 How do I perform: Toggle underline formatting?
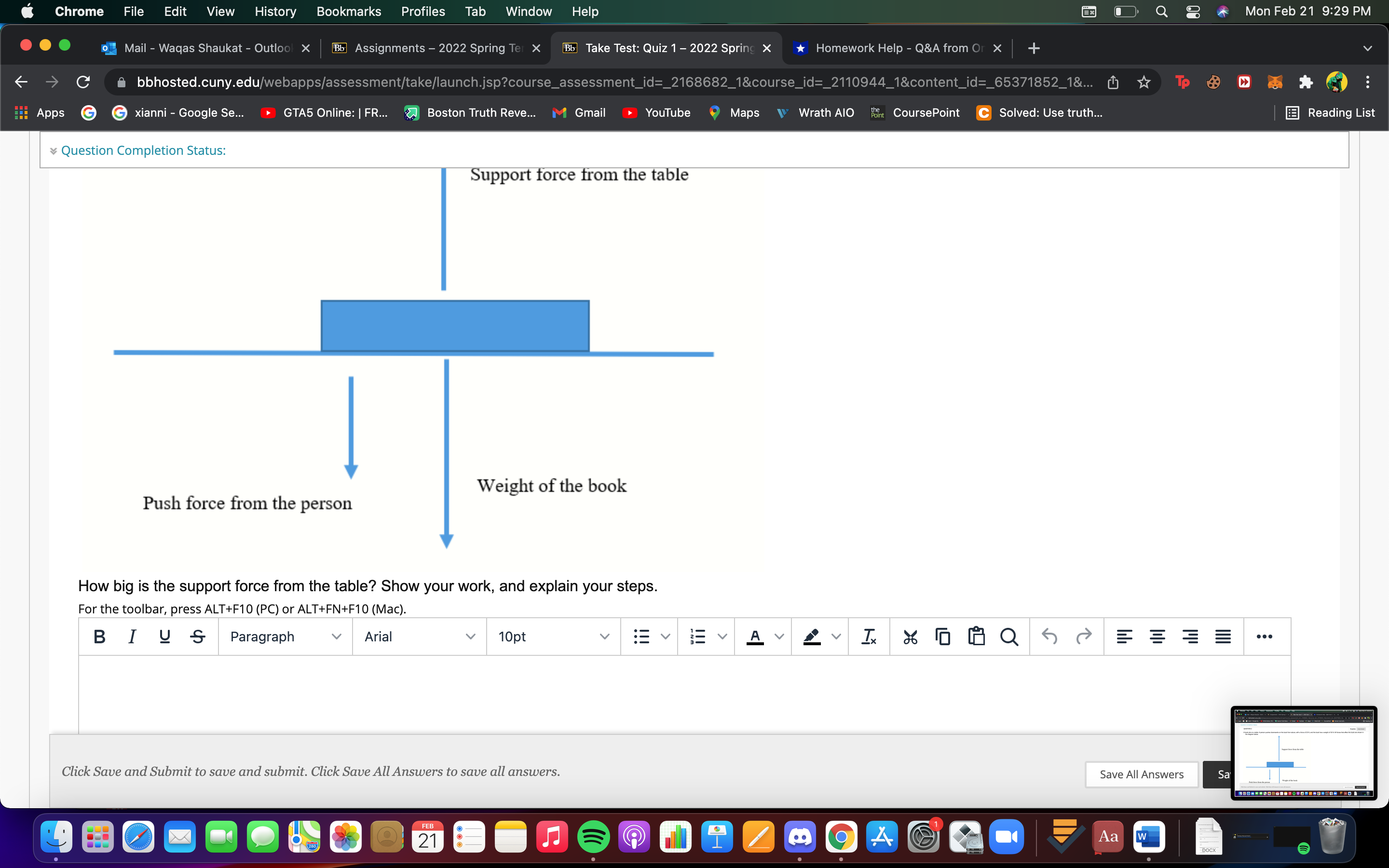[x=164, y=636]
